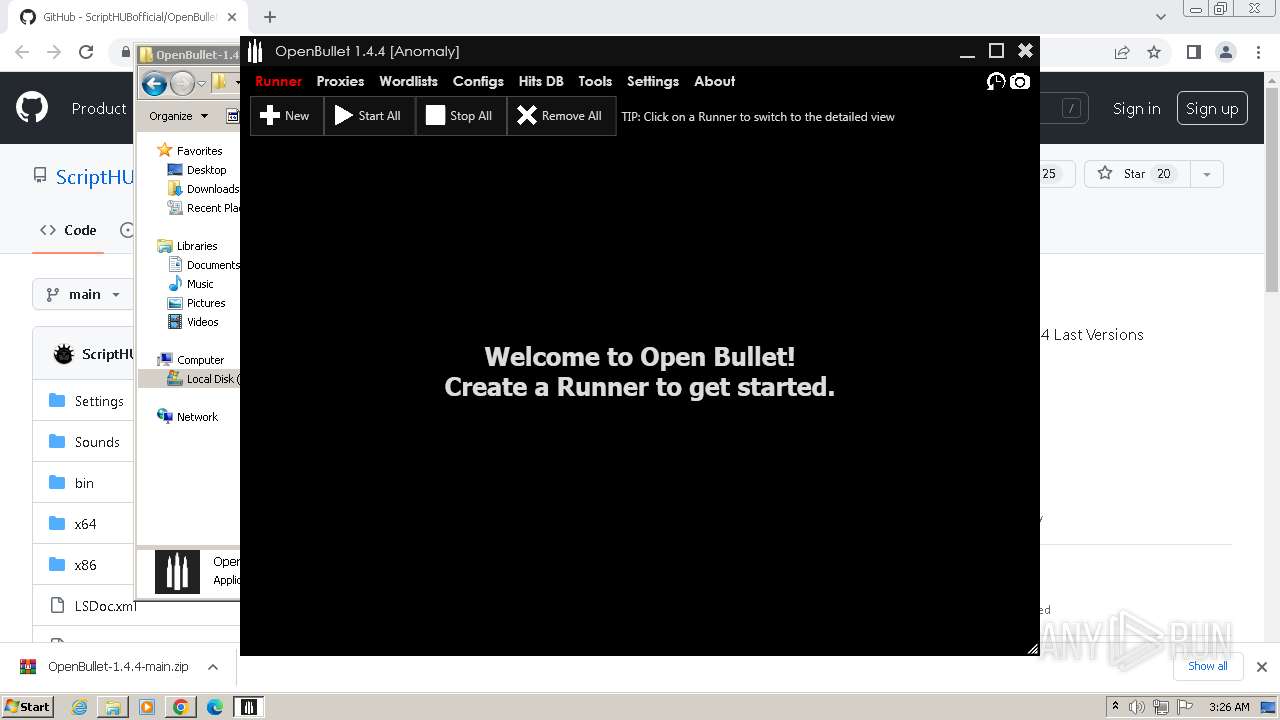The height and width of the screenshot is (720, 1280).
Task: Open the Product menu on GitHub
Action: click(x=99, y=108)
